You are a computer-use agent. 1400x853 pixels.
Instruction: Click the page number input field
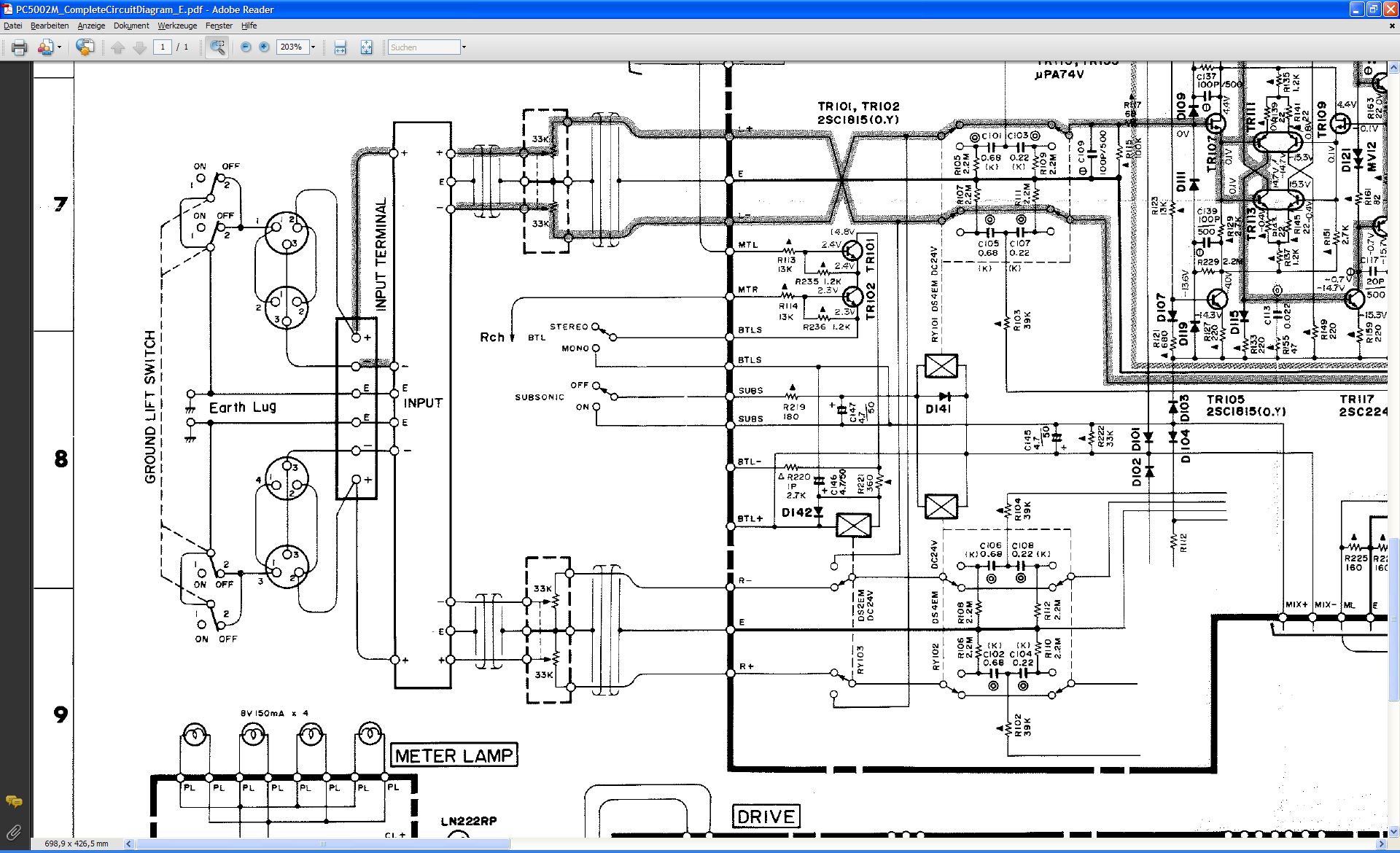pyautogui.click(x=162, y=47)
